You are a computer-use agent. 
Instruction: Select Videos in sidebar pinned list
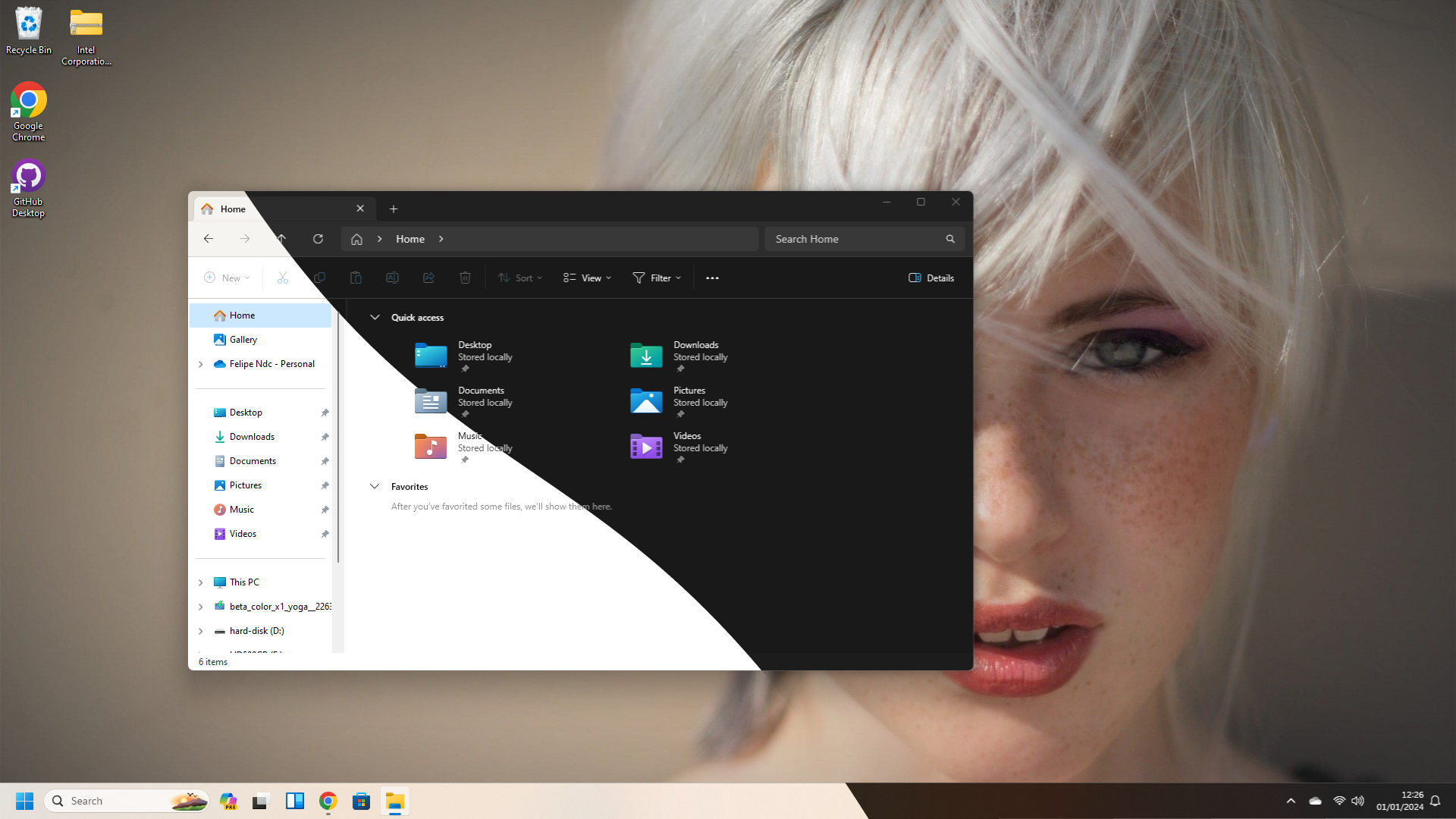point(260,534)
